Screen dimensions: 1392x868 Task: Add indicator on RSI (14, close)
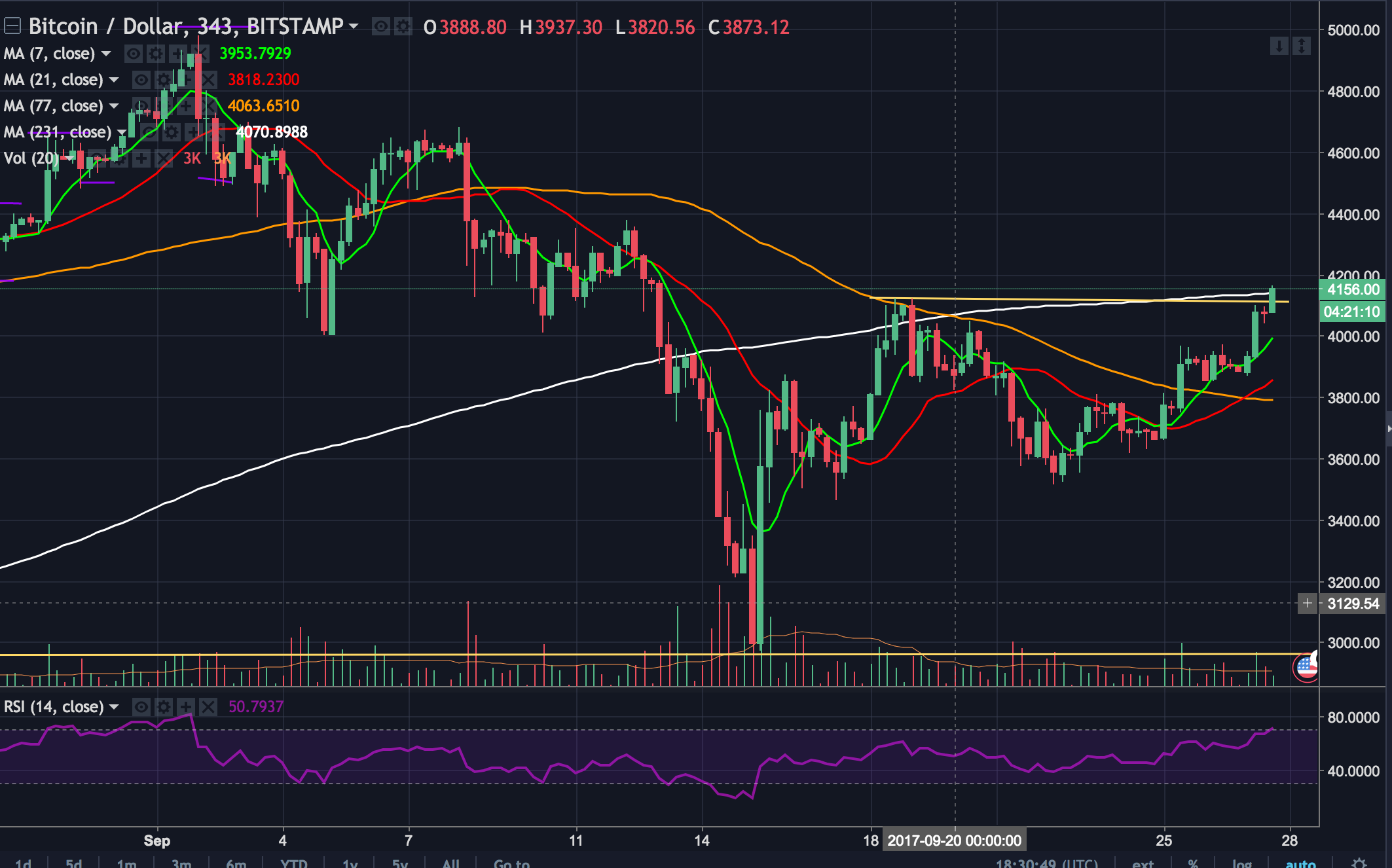coord(185,707)
